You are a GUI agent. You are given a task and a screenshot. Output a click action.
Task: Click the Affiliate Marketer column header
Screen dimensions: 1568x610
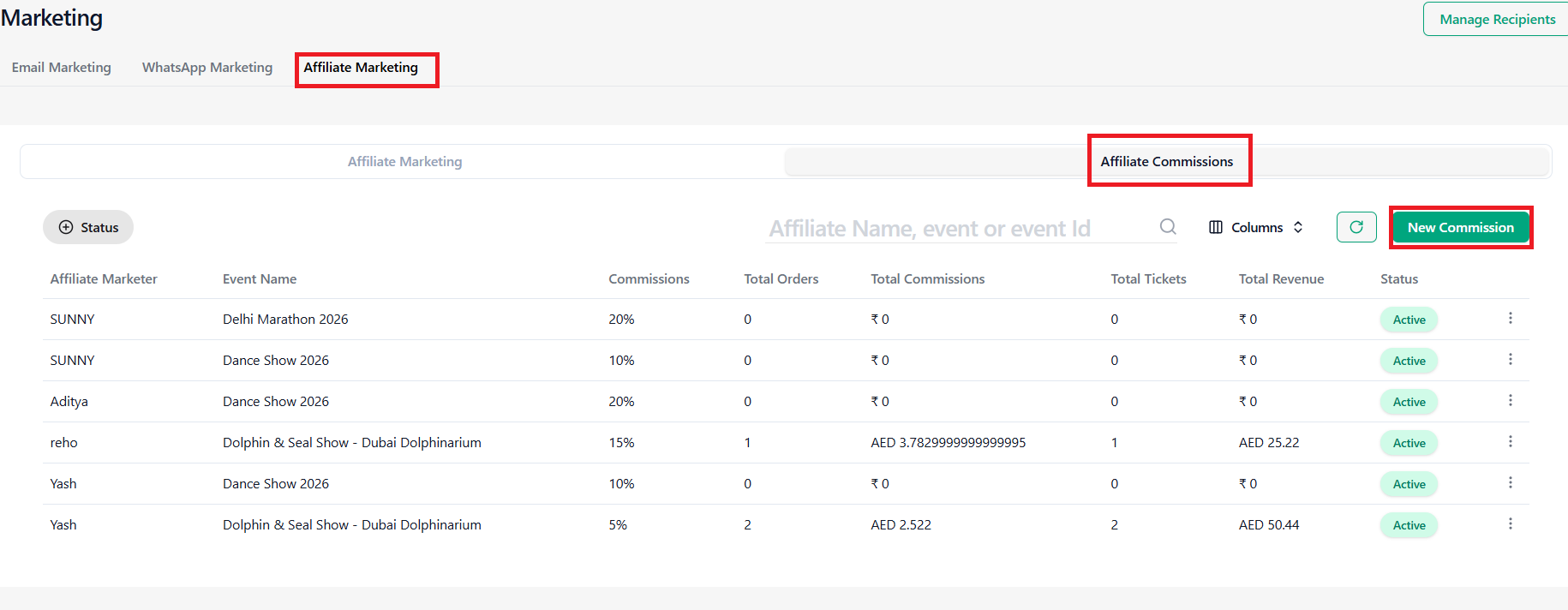[x=104, y=279]
